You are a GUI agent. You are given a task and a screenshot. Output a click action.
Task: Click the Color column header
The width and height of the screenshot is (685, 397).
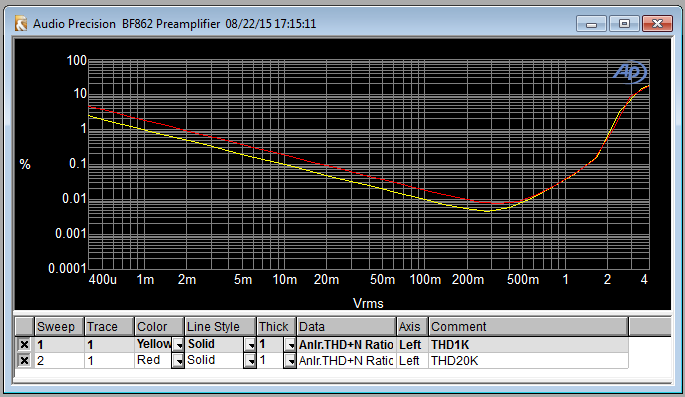[x=159, y=327]
